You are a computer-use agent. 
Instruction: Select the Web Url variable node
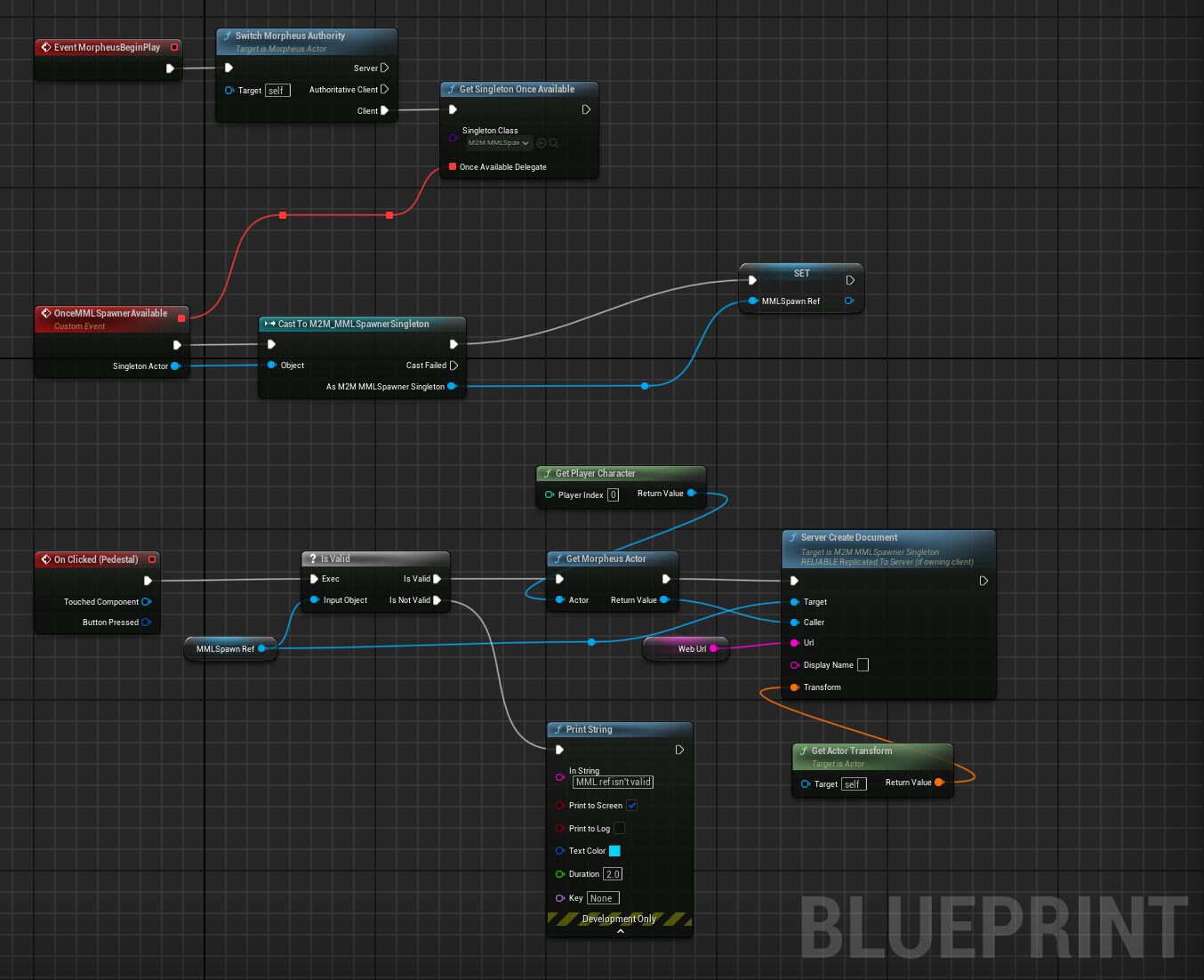686,649
